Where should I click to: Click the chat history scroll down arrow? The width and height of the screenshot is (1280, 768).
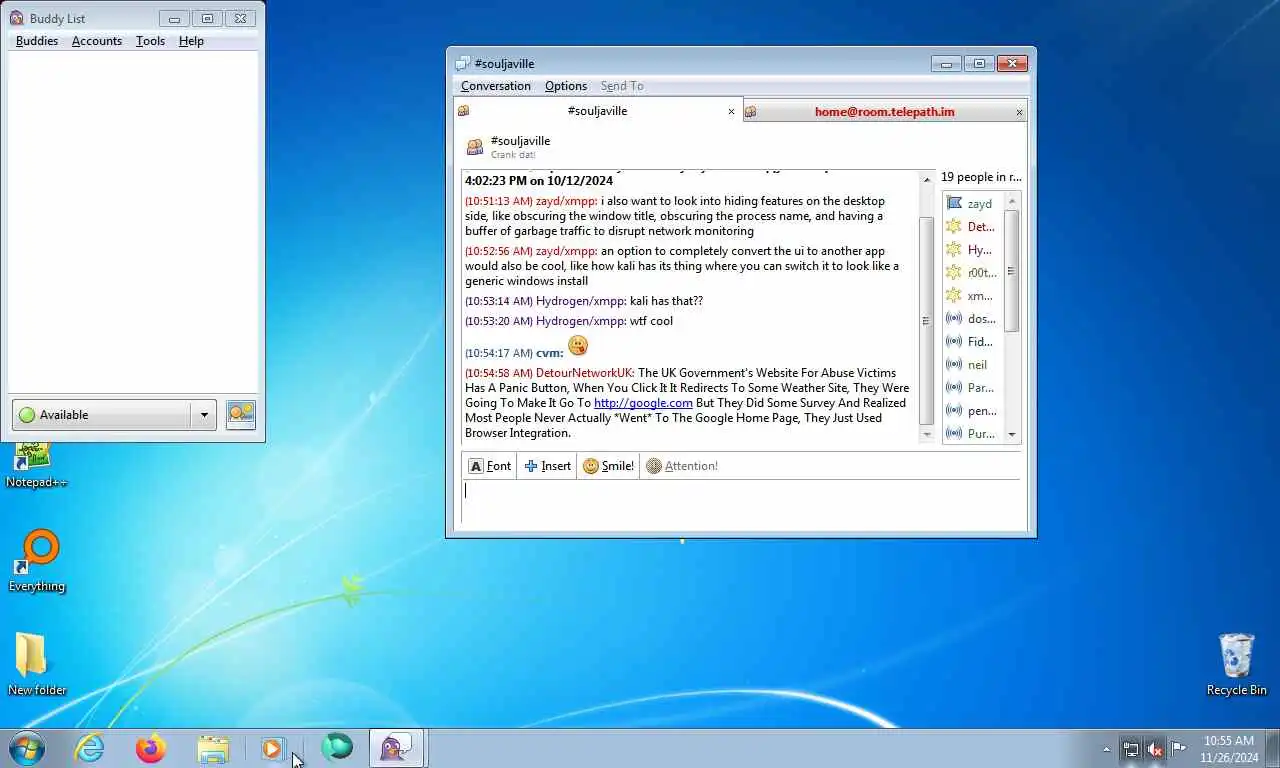(926, 435)
